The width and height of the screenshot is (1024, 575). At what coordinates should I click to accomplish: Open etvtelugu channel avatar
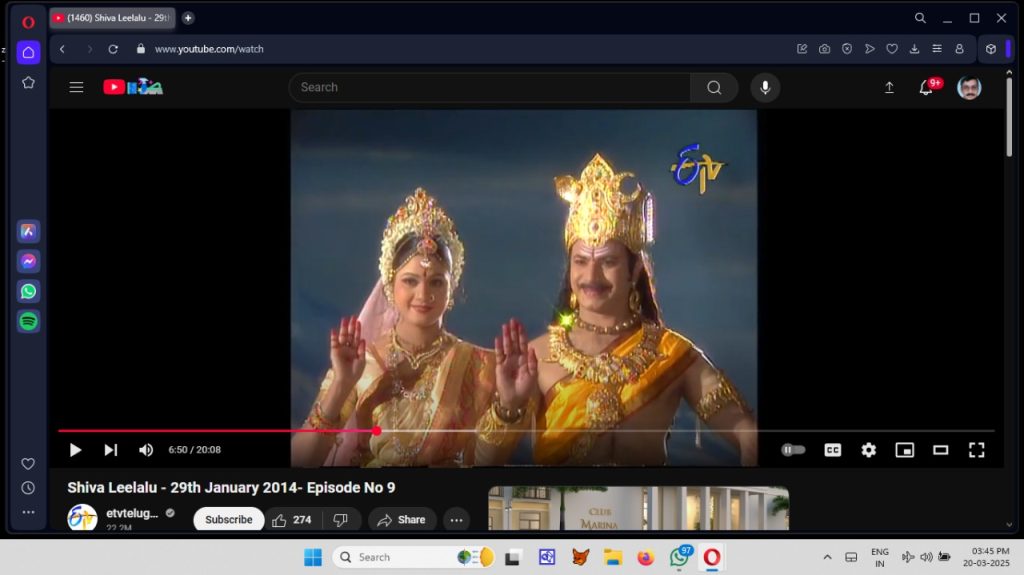pos(82,518)
